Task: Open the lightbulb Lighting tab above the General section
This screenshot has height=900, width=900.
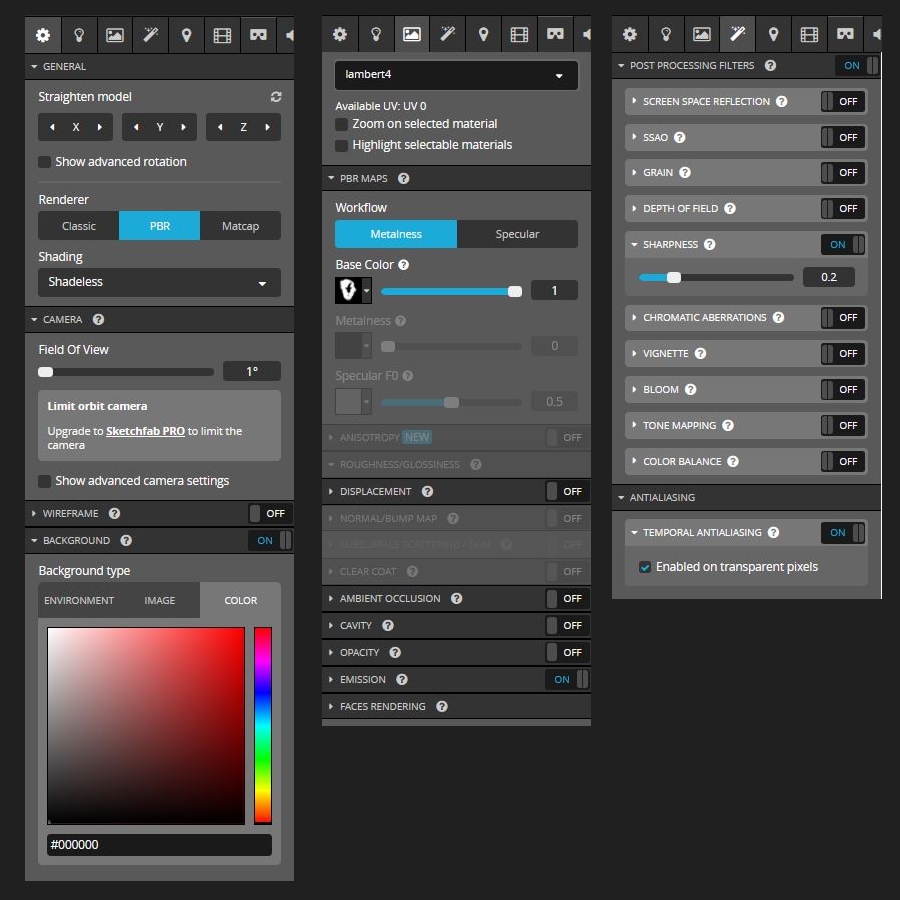Action: pos(78,35)
